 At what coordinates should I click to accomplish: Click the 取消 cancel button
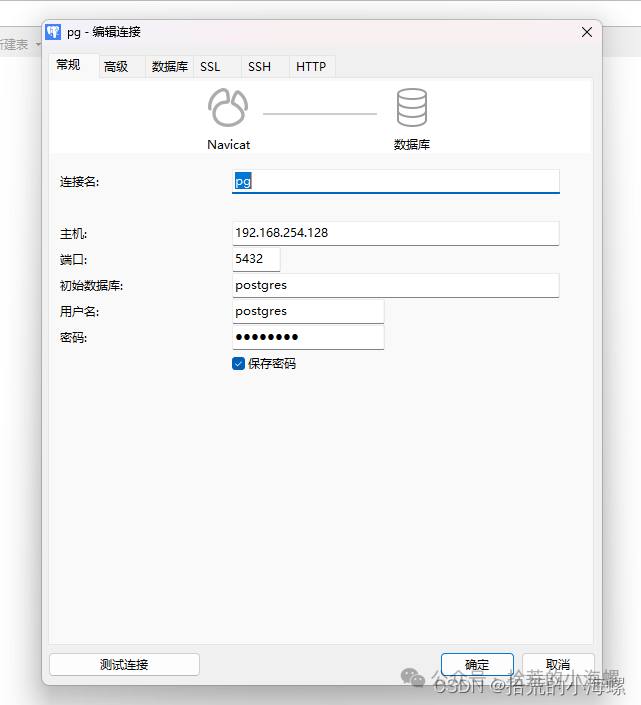558,665
